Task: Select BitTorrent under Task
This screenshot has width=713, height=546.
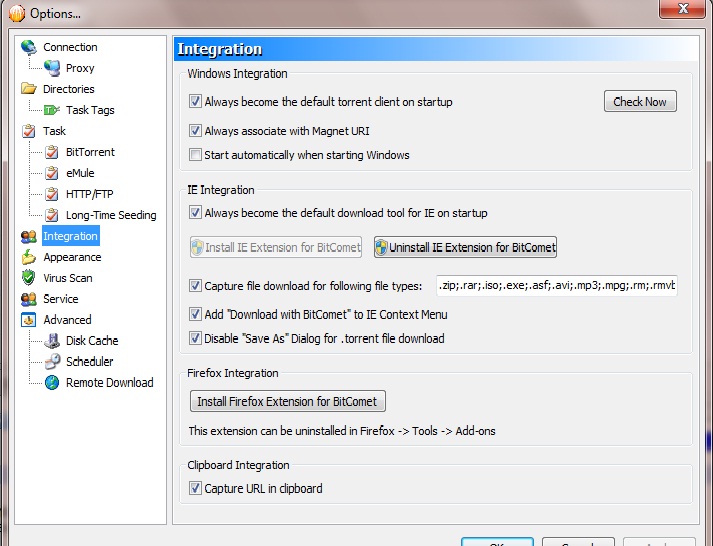Action: point(90,152)
